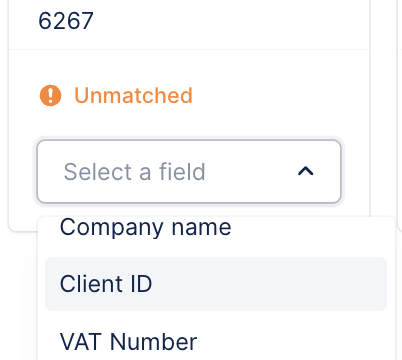Click the Select a field placeholder text
Viewport: 402px width, 360px height.
134,172
